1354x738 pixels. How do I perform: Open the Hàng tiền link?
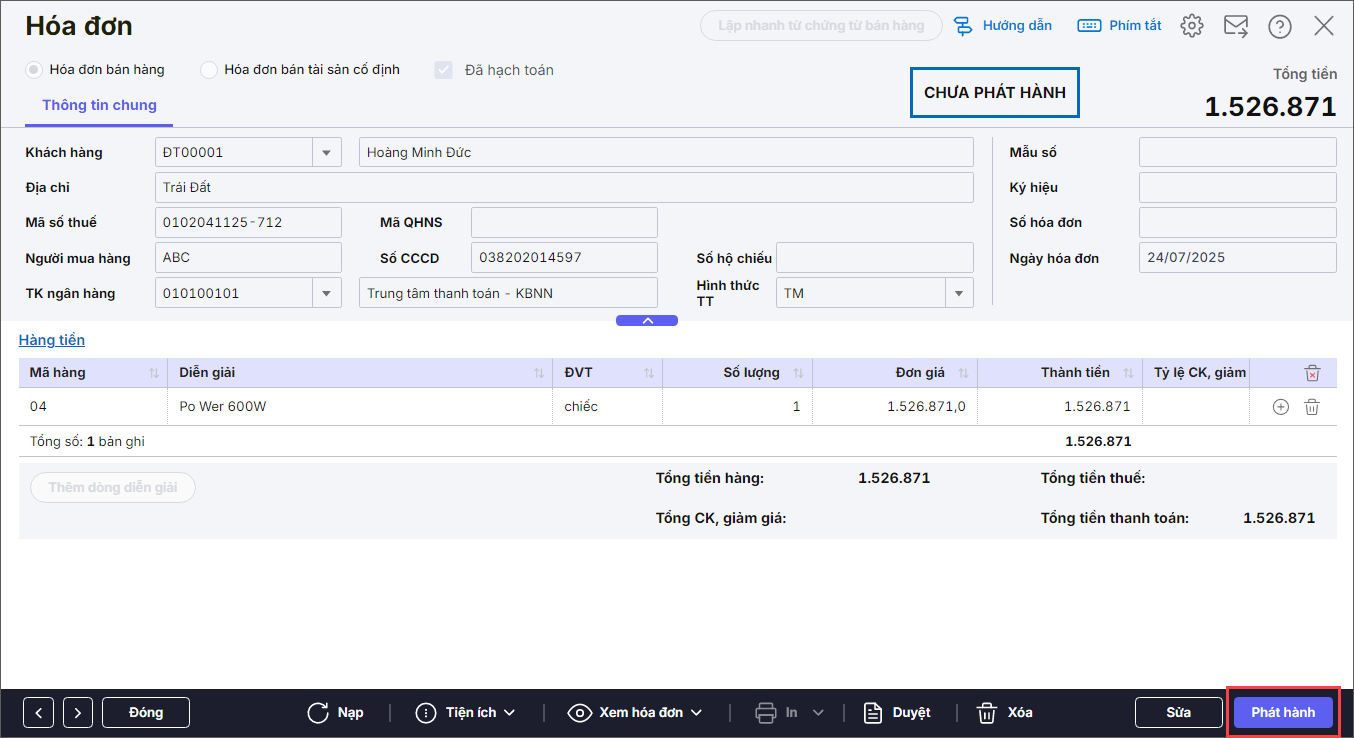click(52, 340)
